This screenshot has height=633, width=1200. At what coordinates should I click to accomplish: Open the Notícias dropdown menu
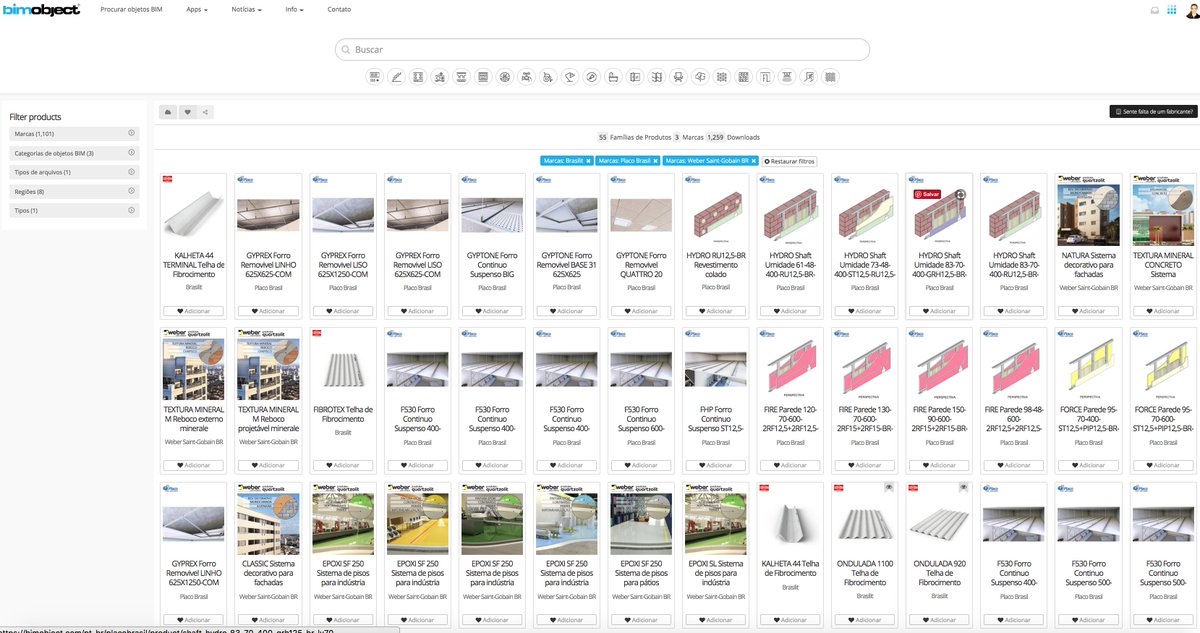[246, 9]
